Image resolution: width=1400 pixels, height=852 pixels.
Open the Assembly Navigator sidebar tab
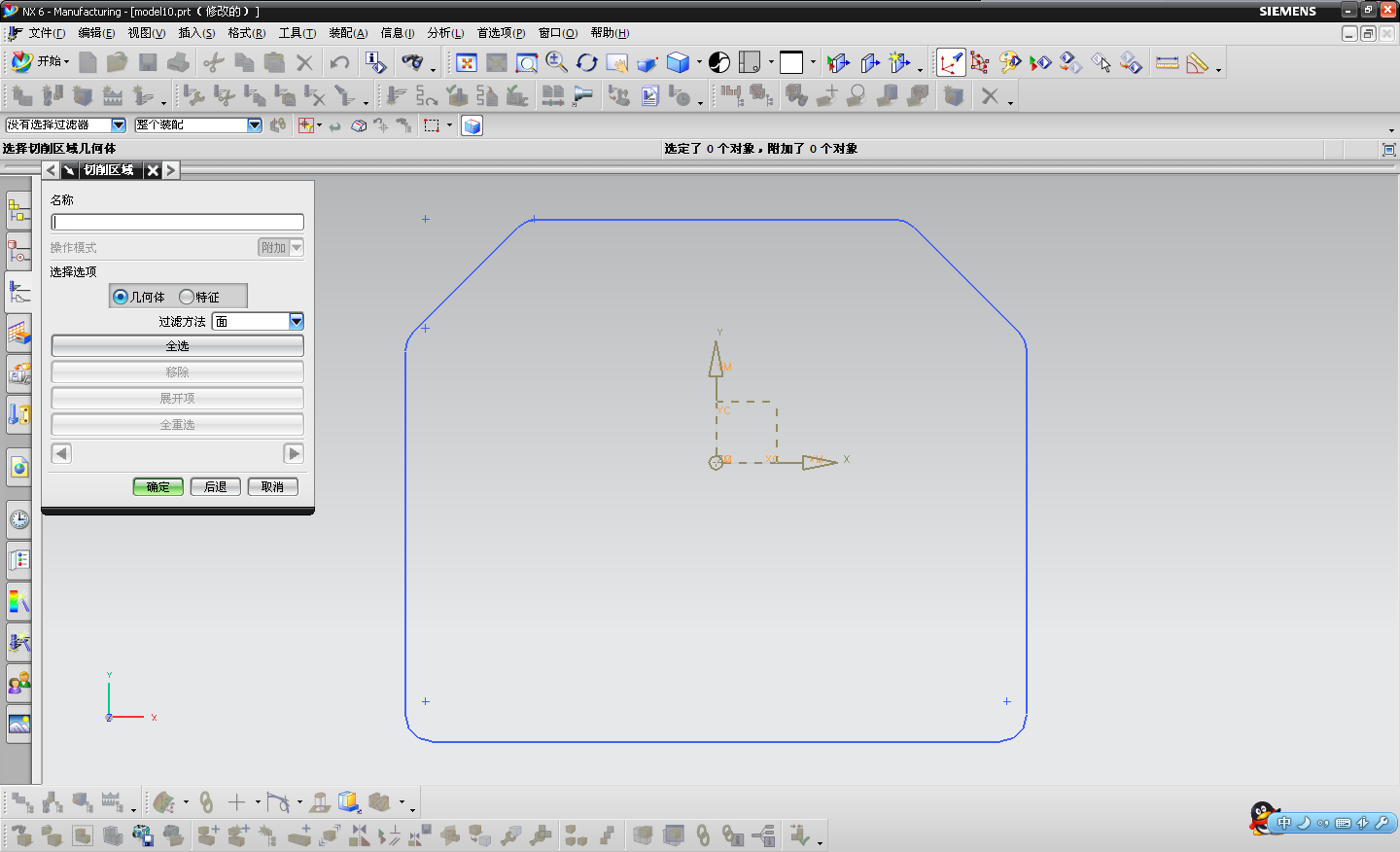(18, 210)
